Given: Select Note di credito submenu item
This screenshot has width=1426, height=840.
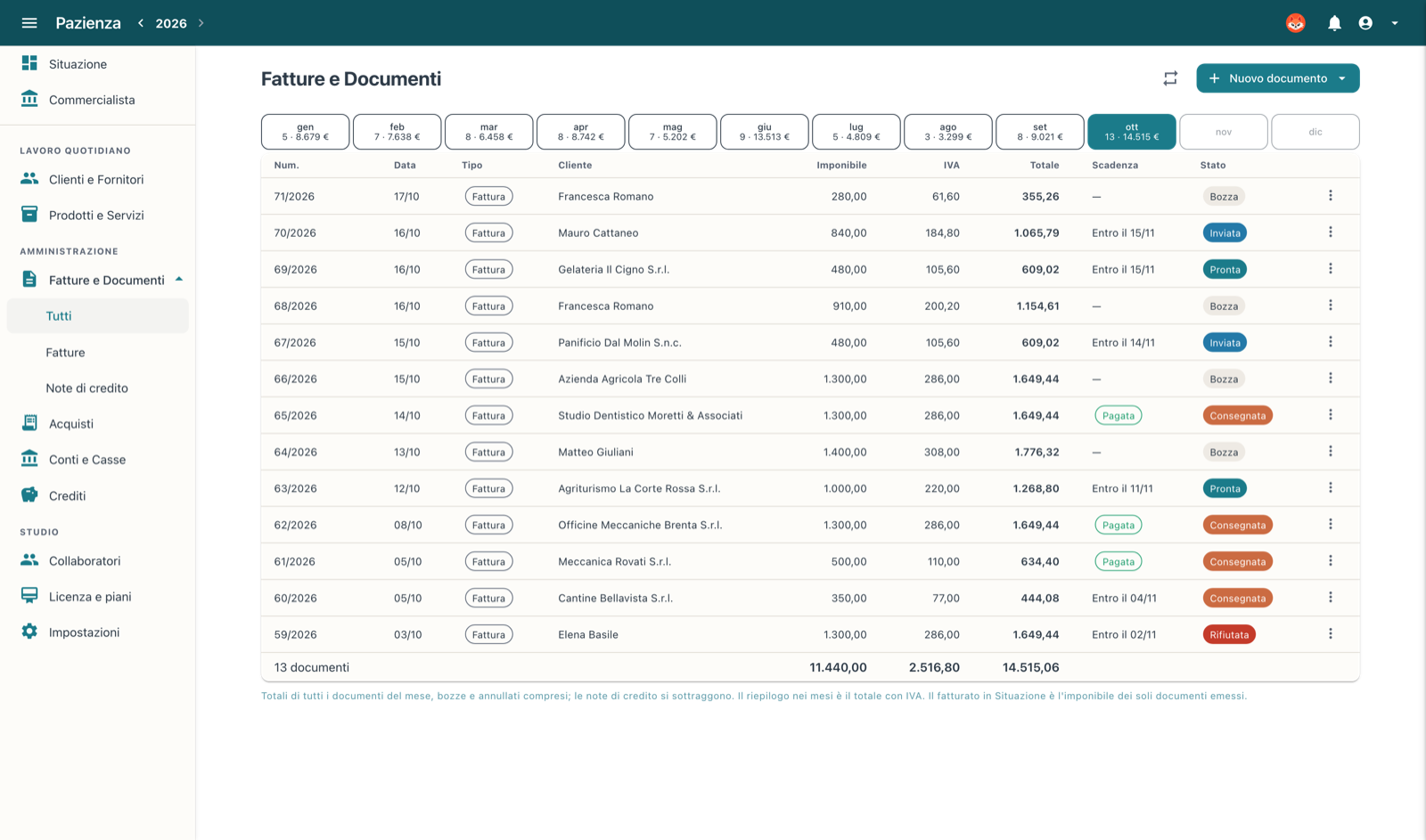Looking at the screenshot, I should click(x=98, y=388).
